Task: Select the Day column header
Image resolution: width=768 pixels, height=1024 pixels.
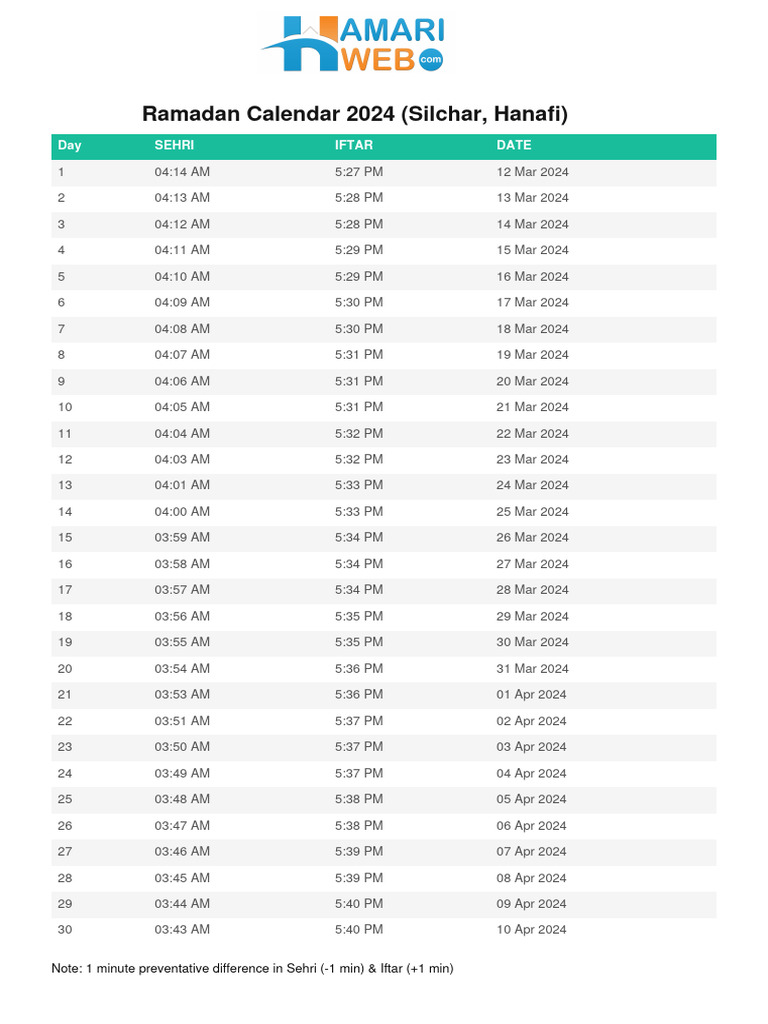Action: [70, 146]
